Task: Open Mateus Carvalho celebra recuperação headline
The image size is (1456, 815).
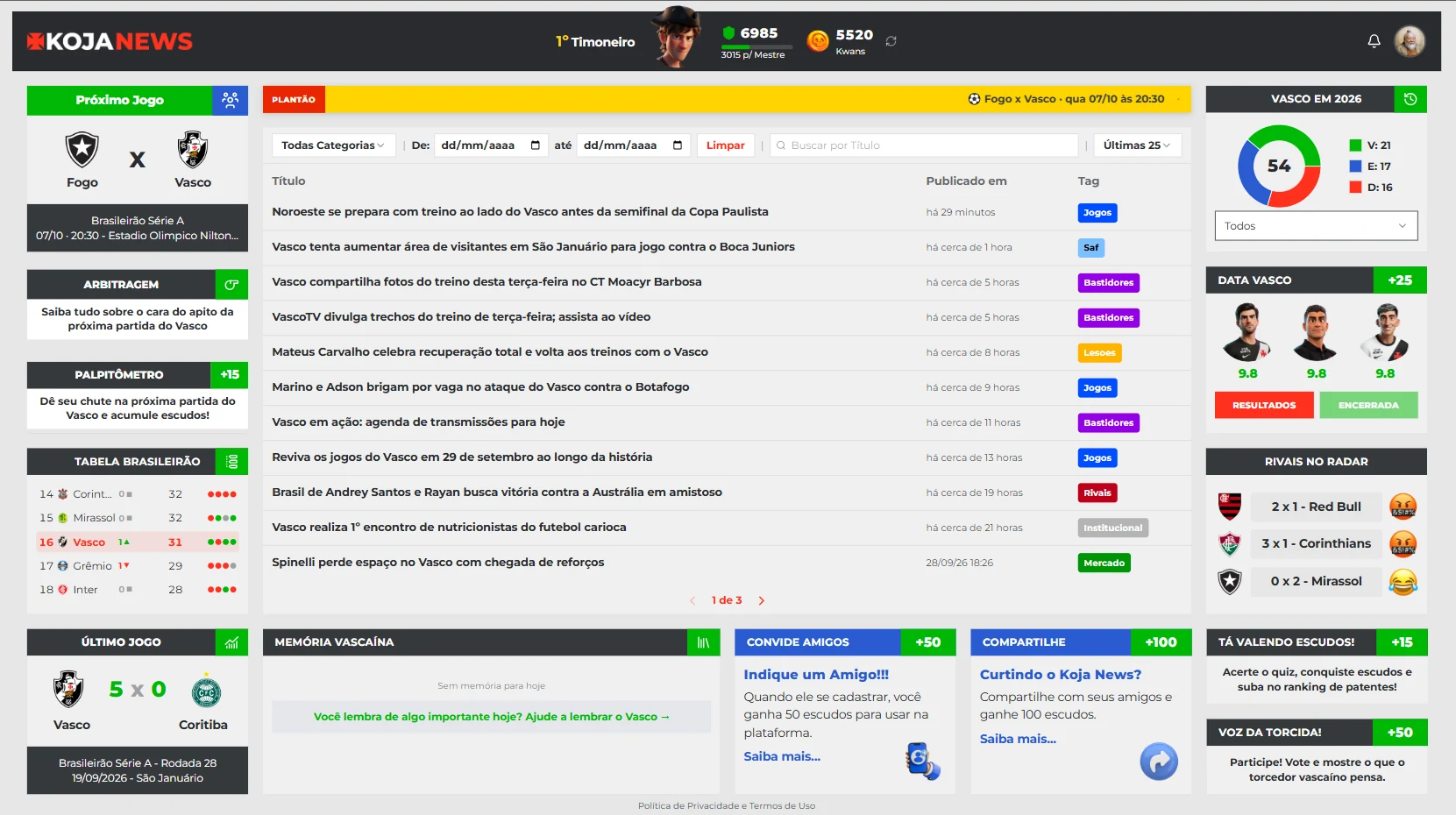Action: pyautogui.click(x=490, y=352)
